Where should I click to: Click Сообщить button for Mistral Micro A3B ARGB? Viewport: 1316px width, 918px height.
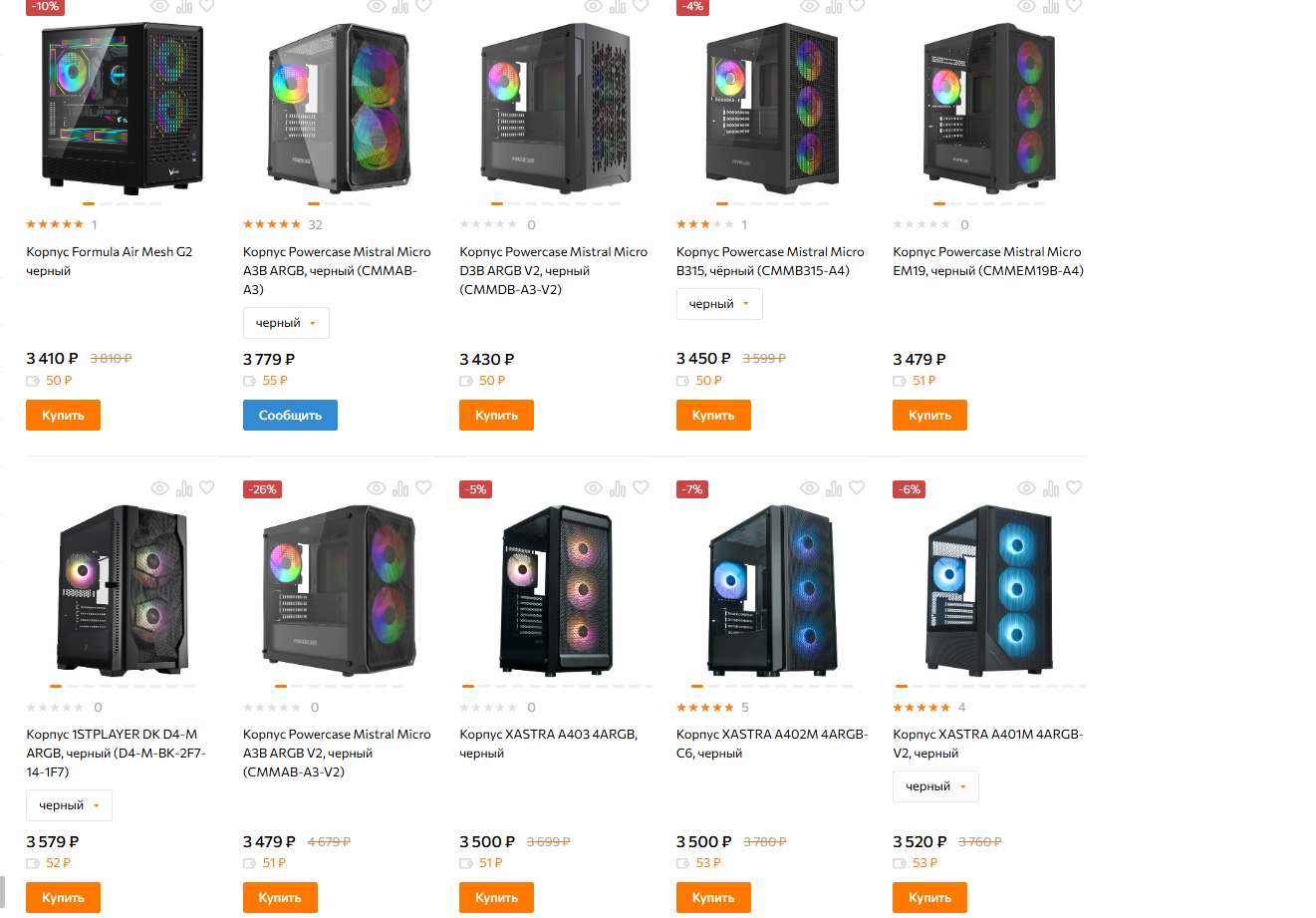click(290, 416)
